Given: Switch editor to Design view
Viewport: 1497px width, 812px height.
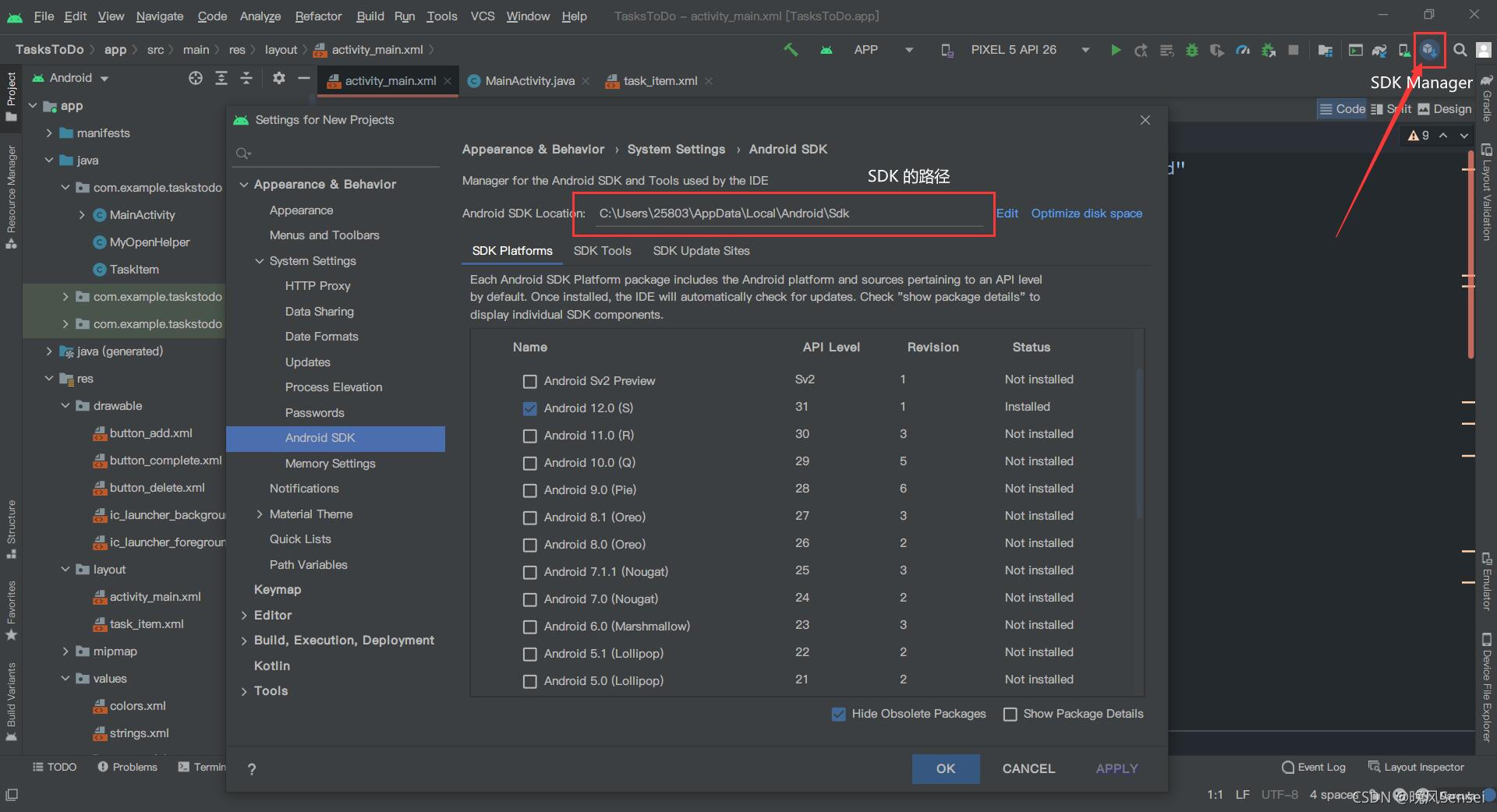Looking at the screenshot, I should (x=1445, y=109).
